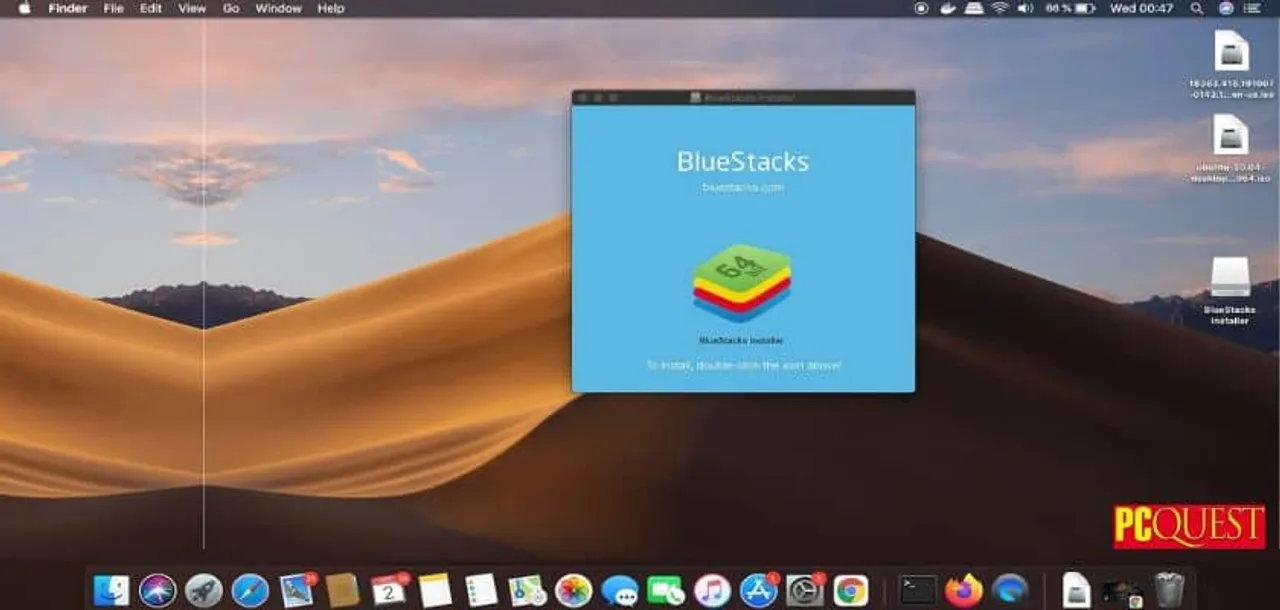Click the Wed 00:47 clock
Screen dimensions: 1280x610
click(x=1141, y=8)
